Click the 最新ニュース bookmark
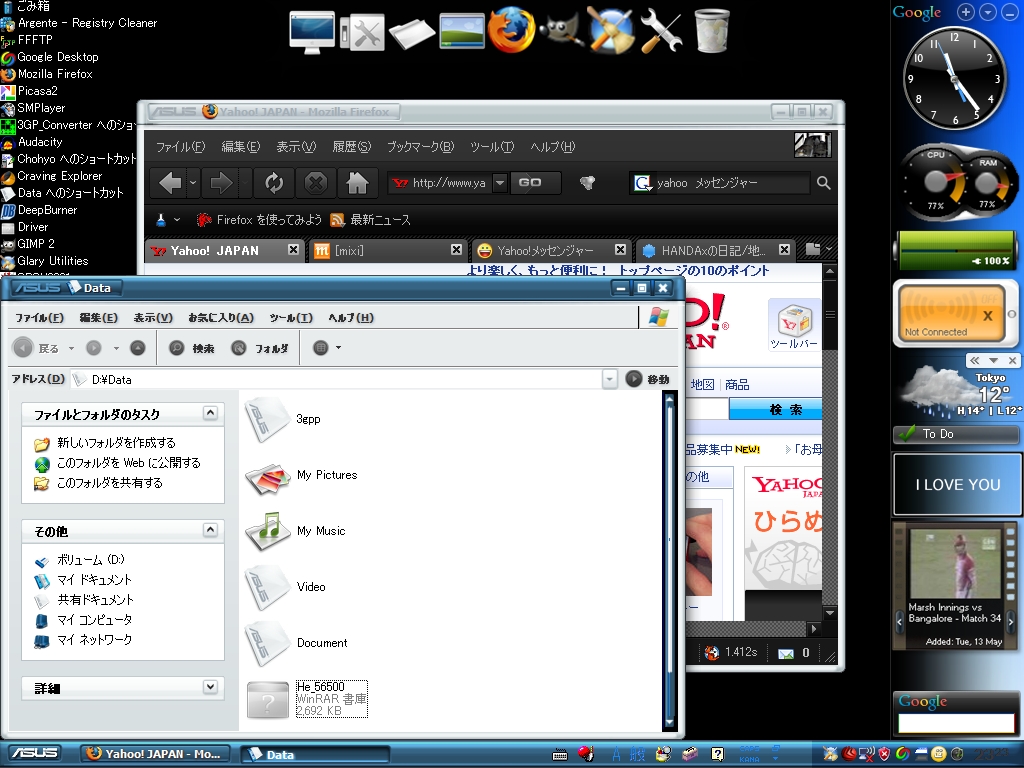Viewport: 1024px width, 768px height. pos(371,220)
